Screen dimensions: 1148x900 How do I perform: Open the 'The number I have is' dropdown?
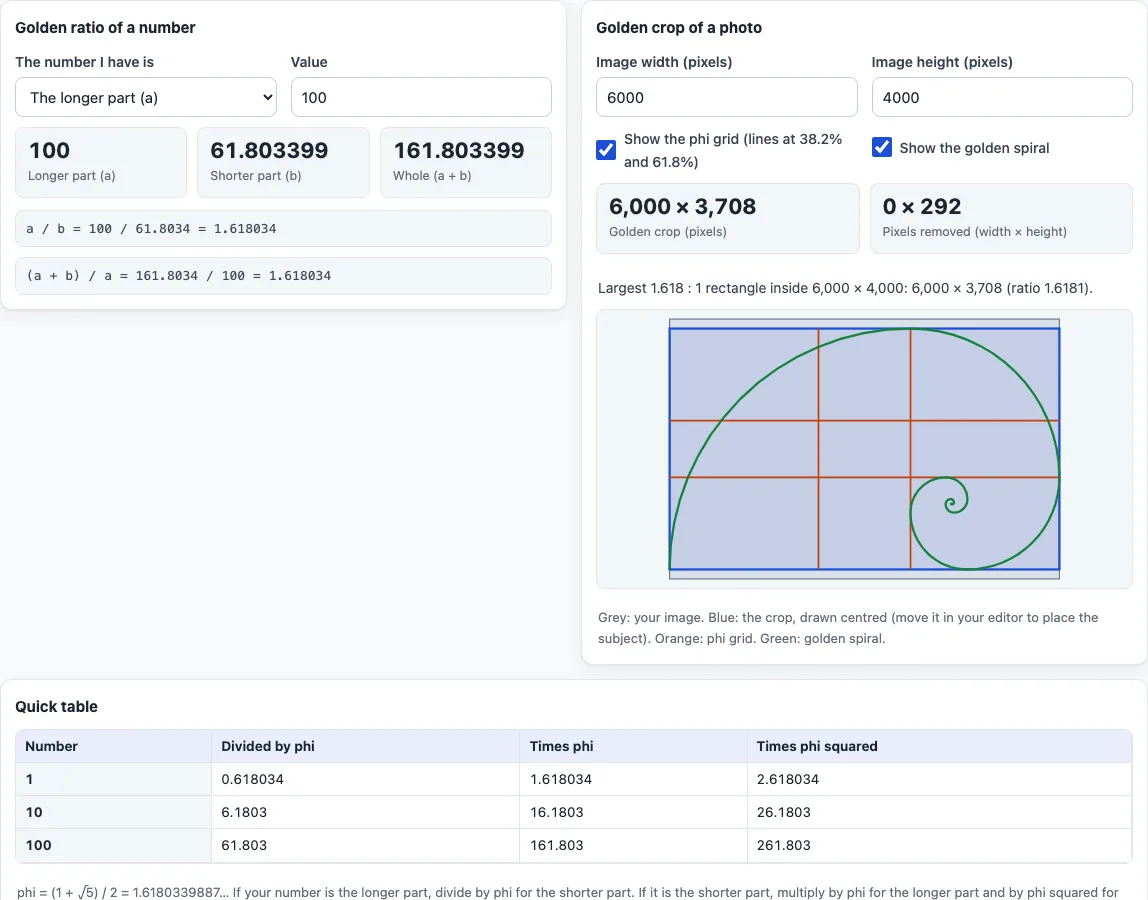(146, 97)
